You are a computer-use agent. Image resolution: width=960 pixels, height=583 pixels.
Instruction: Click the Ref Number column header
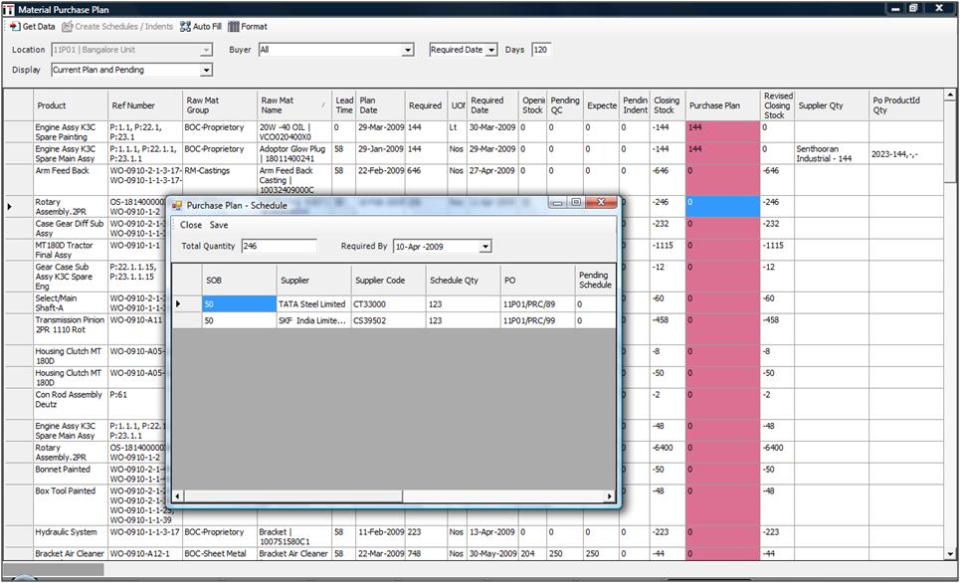click(x=145, y=105)
